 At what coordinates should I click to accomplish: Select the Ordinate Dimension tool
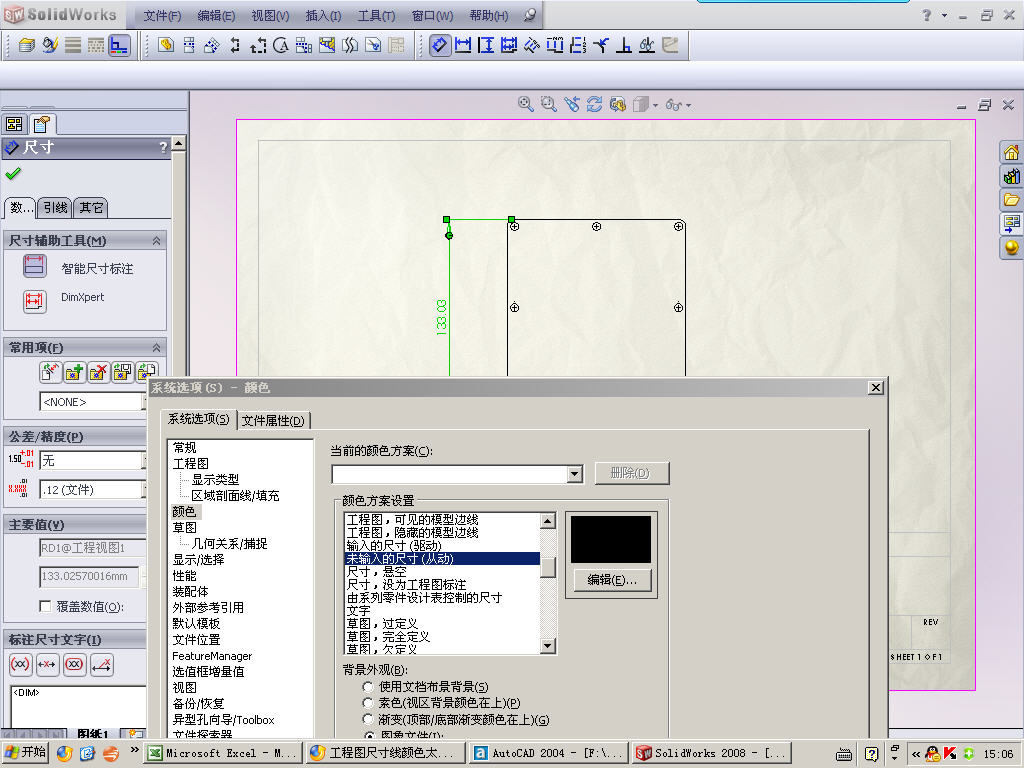(532, 45)
